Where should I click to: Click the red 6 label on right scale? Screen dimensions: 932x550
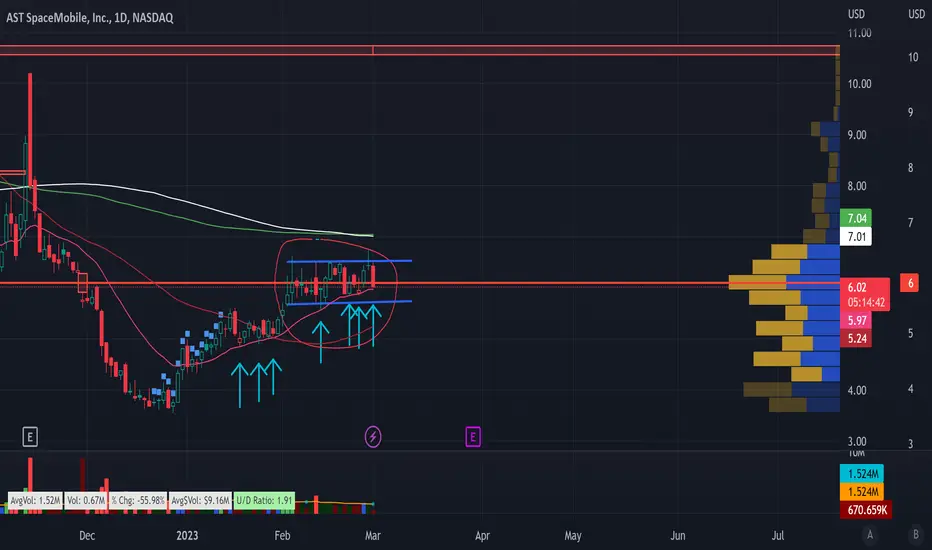click(909, 283)
